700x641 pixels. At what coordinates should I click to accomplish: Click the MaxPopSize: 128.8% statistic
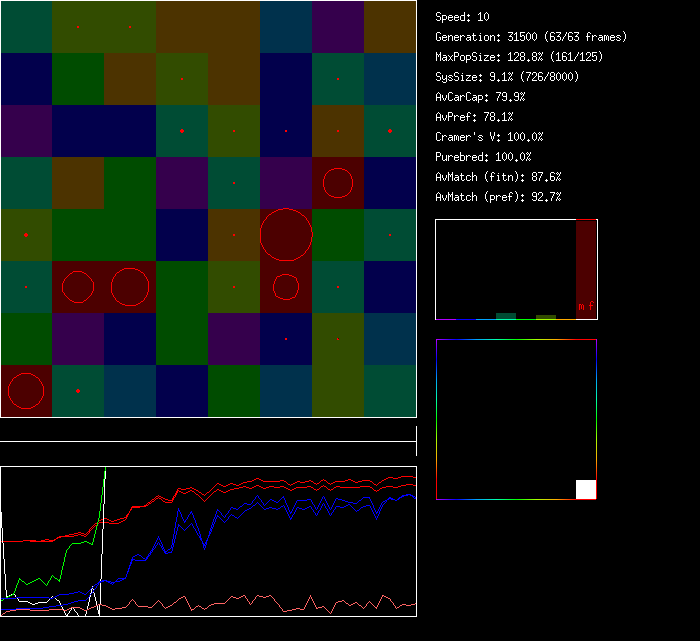point(519,57)
